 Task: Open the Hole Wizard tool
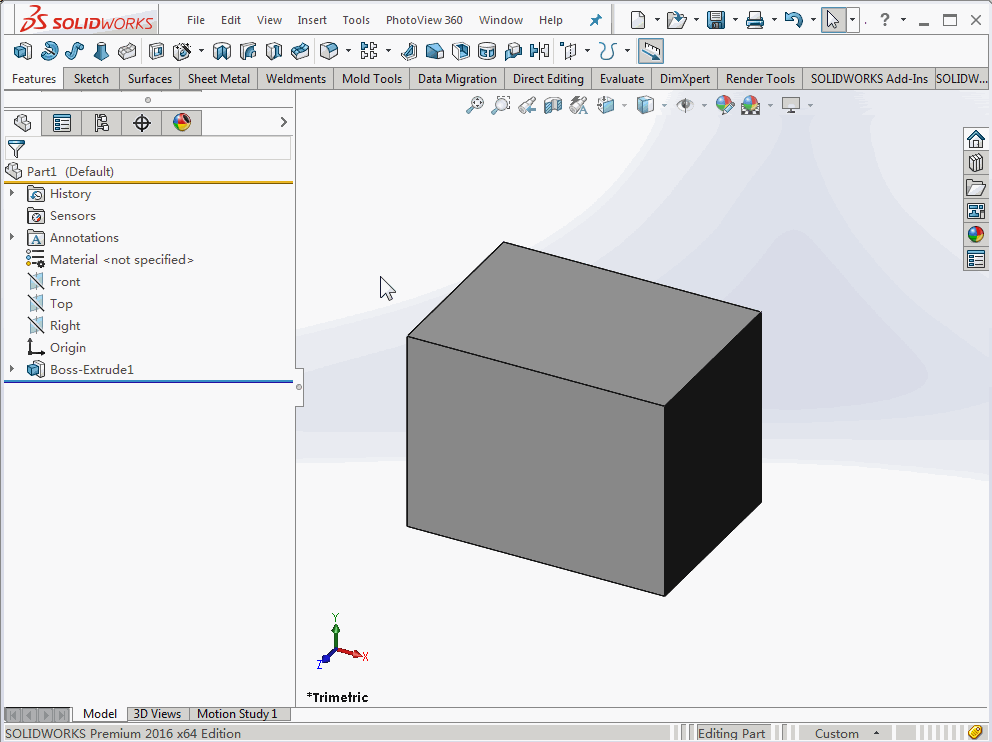pyautogui.click(x=182, y=51)
